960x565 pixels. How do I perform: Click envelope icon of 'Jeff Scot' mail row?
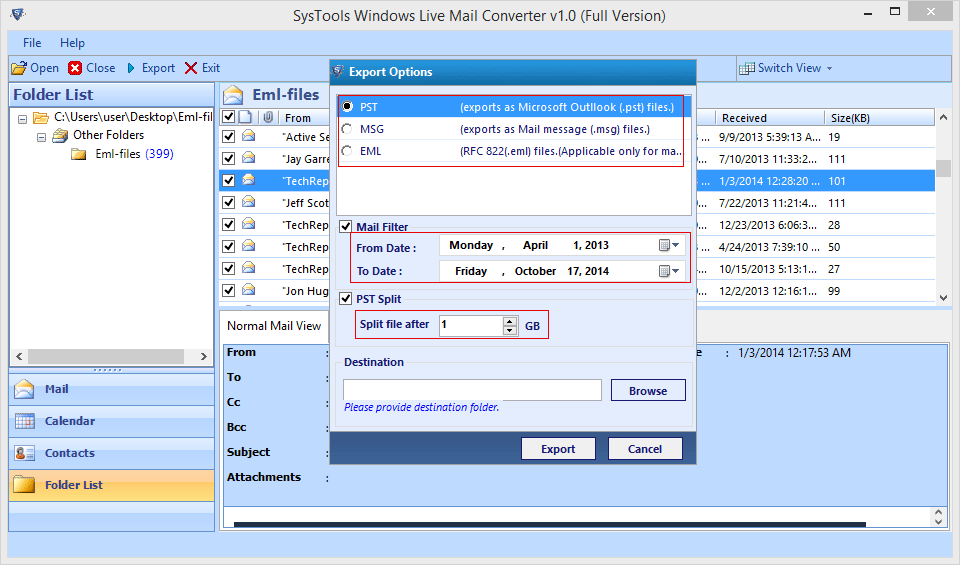click(x=249, y=202)
